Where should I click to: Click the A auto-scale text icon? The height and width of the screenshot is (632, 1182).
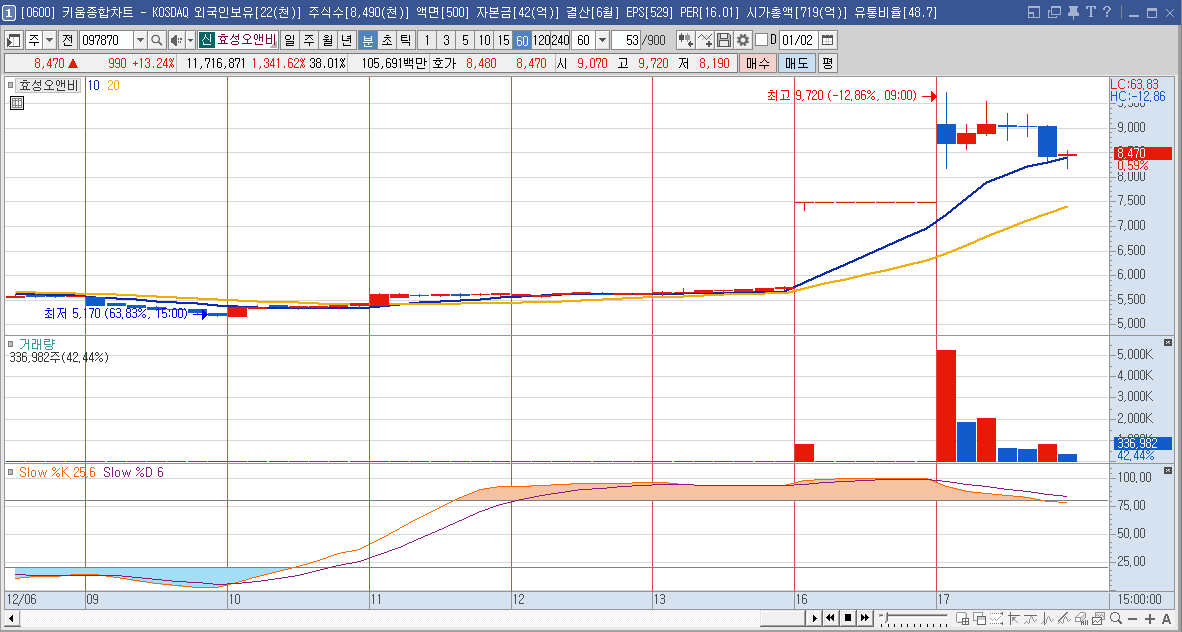tap(1167, 618)
